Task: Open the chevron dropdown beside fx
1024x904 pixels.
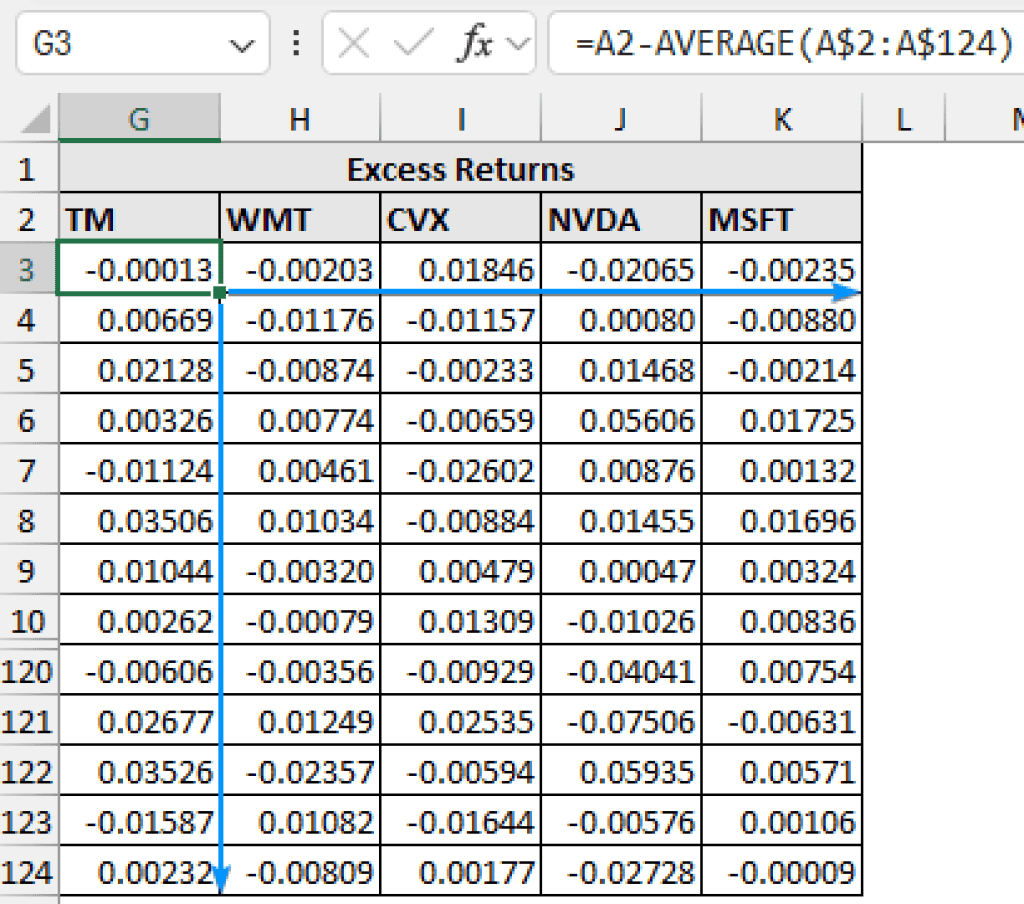Action: (517, 44)
